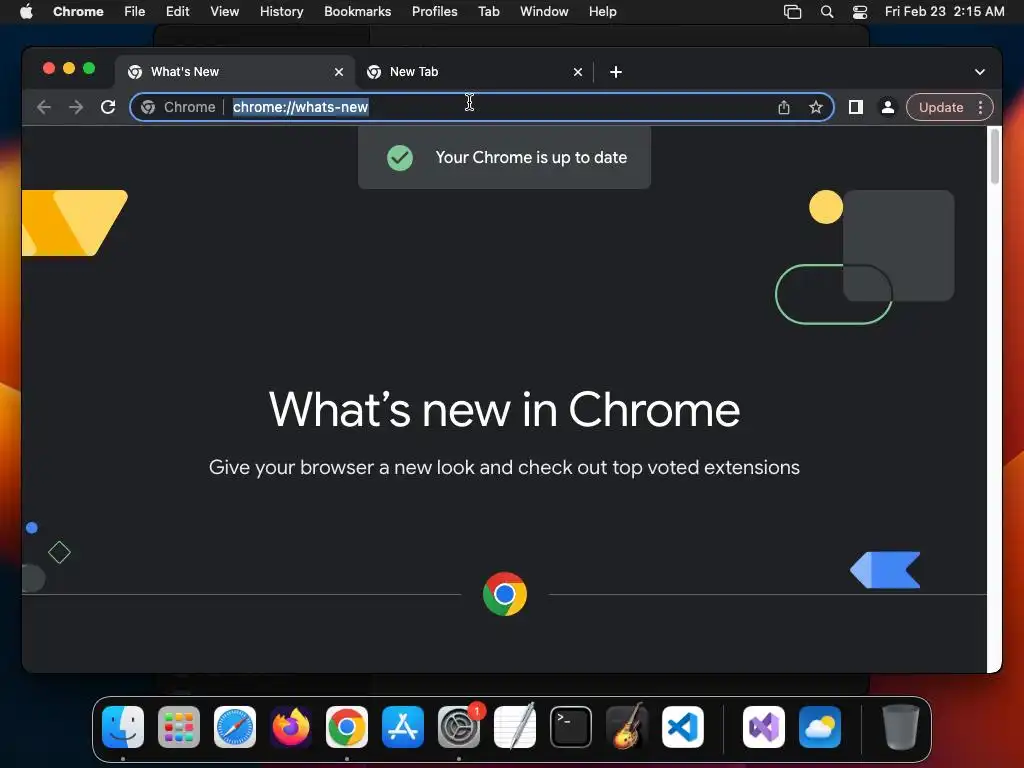Click the date and time clock
Viewport: 1024px width, 768px height.
point(944,12)
